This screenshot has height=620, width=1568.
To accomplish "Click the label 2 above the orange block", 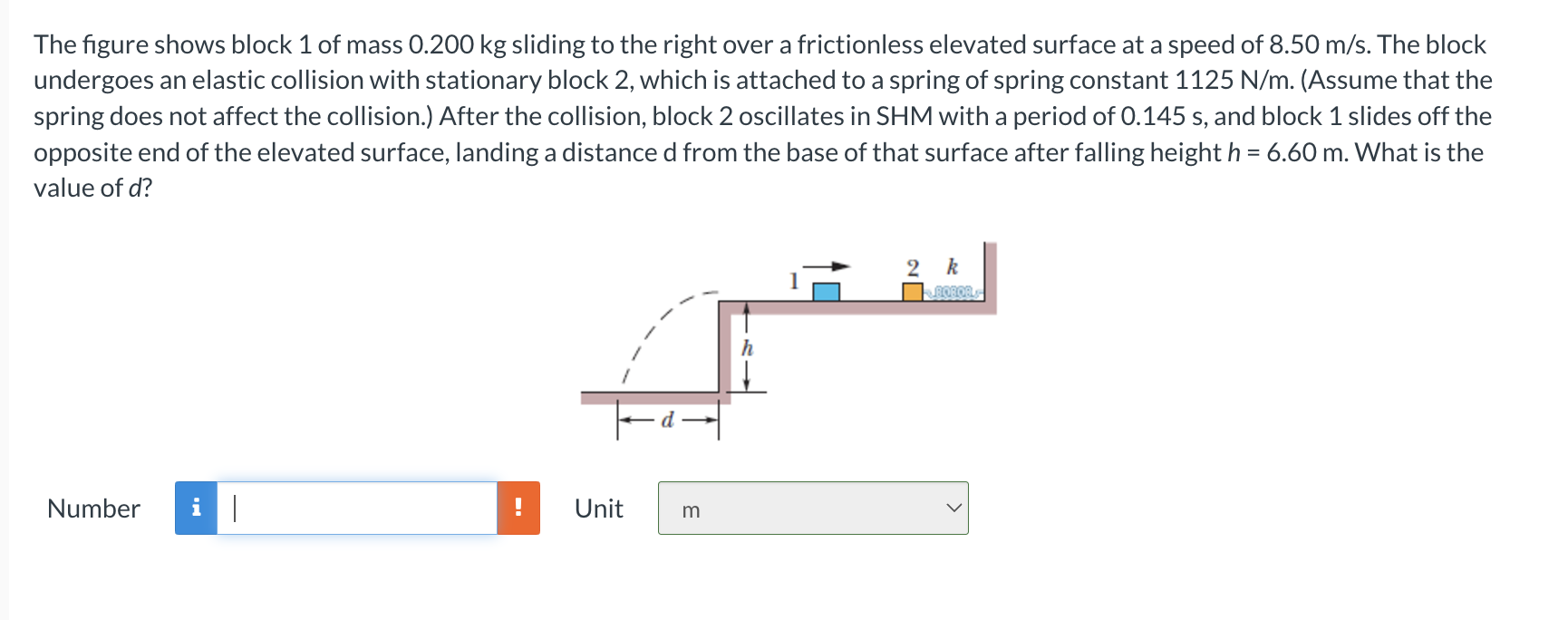I will [x=913, y=266].
